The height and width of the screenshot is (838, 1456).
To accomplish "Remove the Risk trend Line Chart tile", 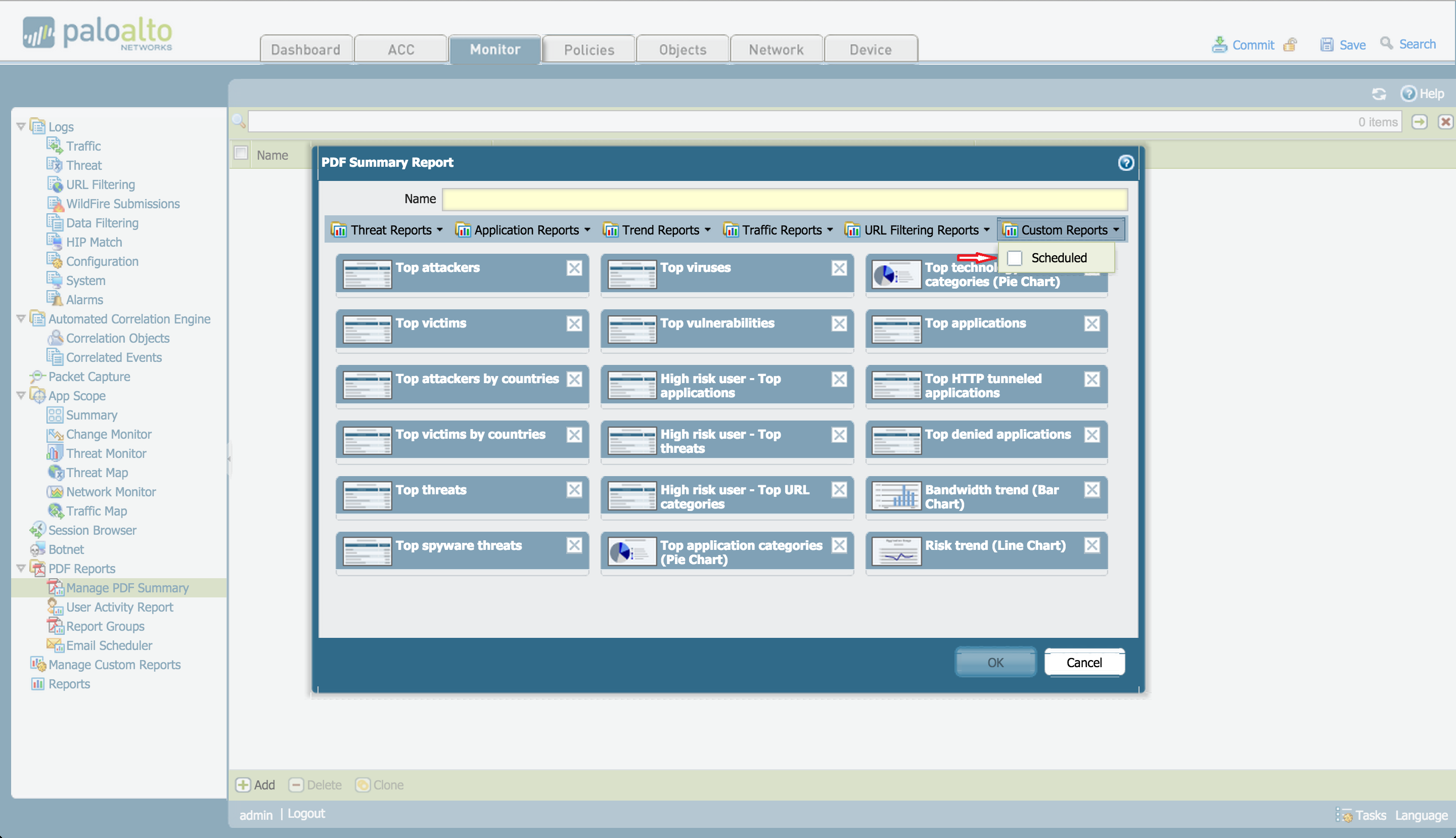I will click(1091, 545).
